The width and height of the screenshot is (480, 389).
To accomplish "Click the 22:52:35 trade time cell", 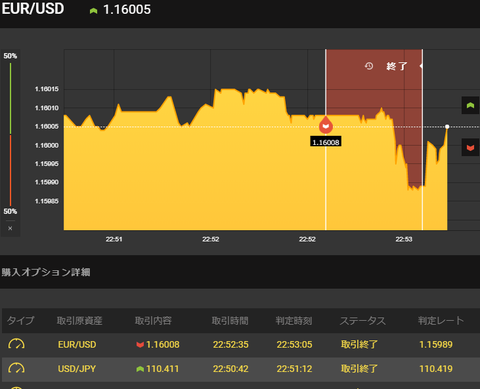I will click(x=231, y=344).
